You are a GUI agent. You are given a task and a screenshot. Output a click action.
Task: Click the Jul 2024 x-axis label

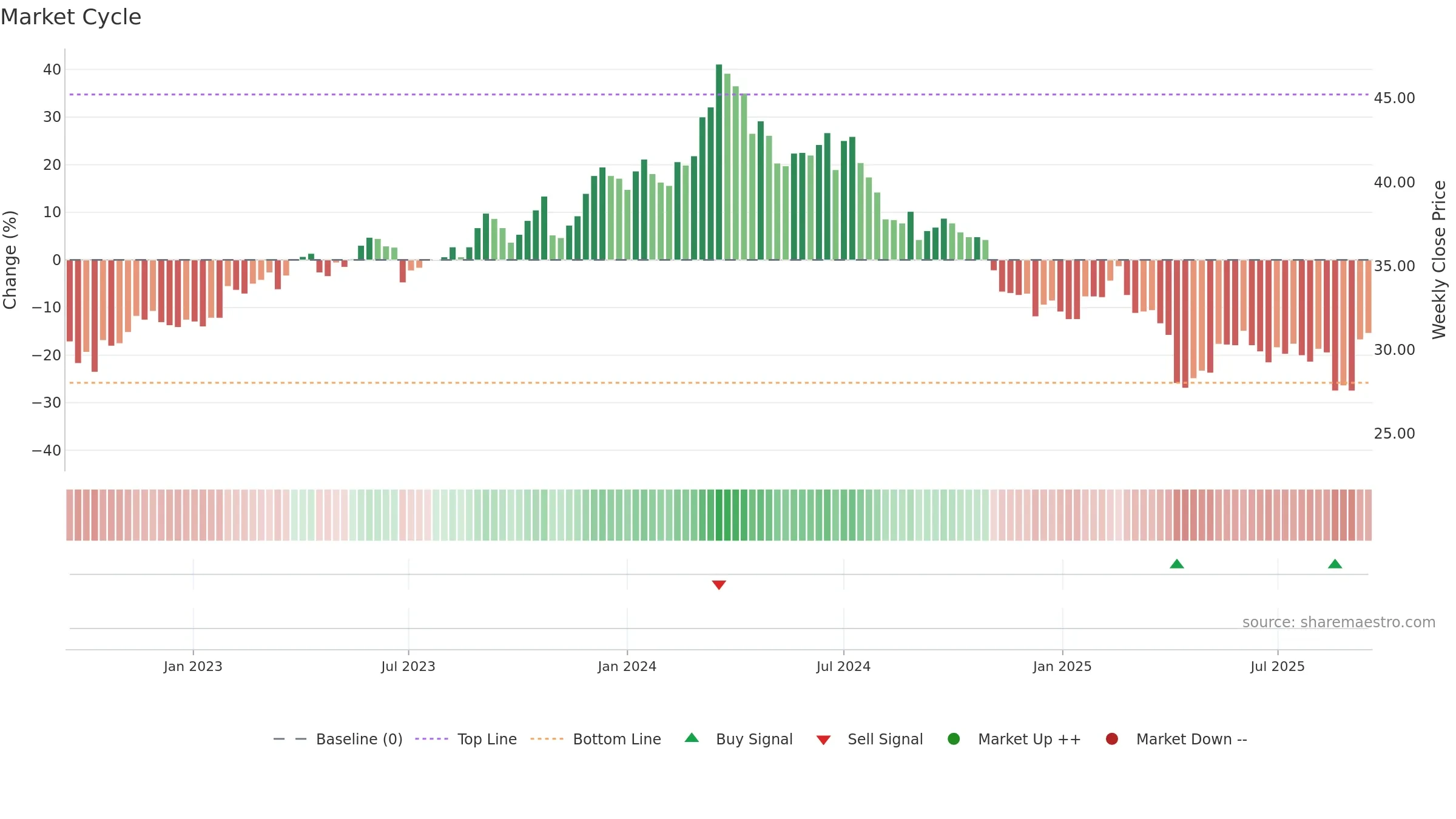tap(843, 667)
